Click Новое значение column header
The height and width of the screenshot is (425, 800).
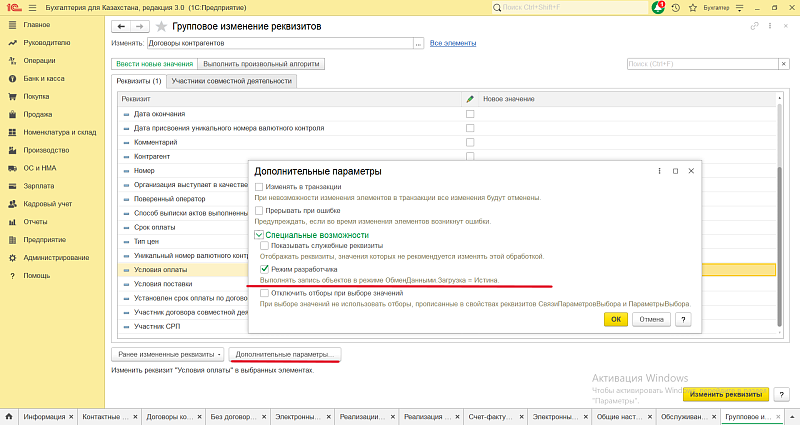pyautogui.click(x=627, y=99)
